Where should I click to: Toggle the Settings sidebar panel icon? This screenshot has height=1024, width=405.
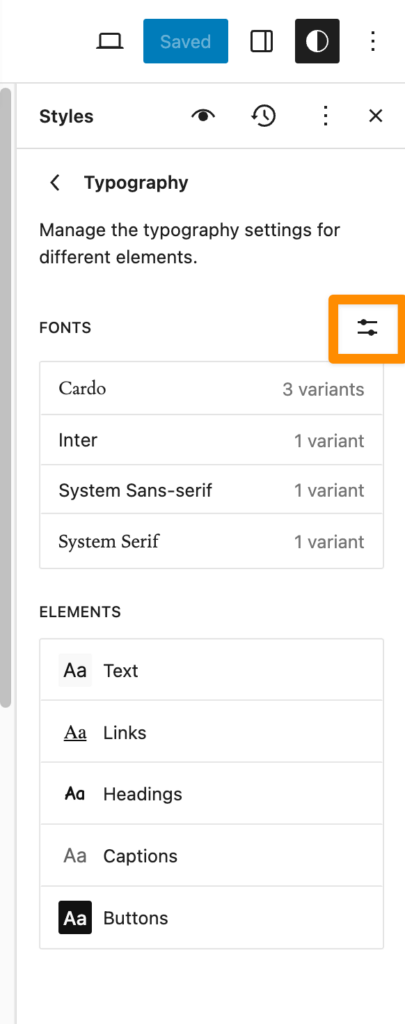point(261,42)
